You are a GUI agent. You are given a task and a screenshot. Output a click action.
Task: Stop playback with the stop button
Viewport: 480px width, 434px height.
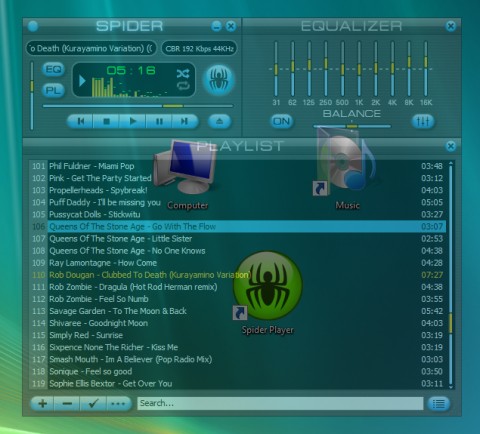click(x=106, y=121)
